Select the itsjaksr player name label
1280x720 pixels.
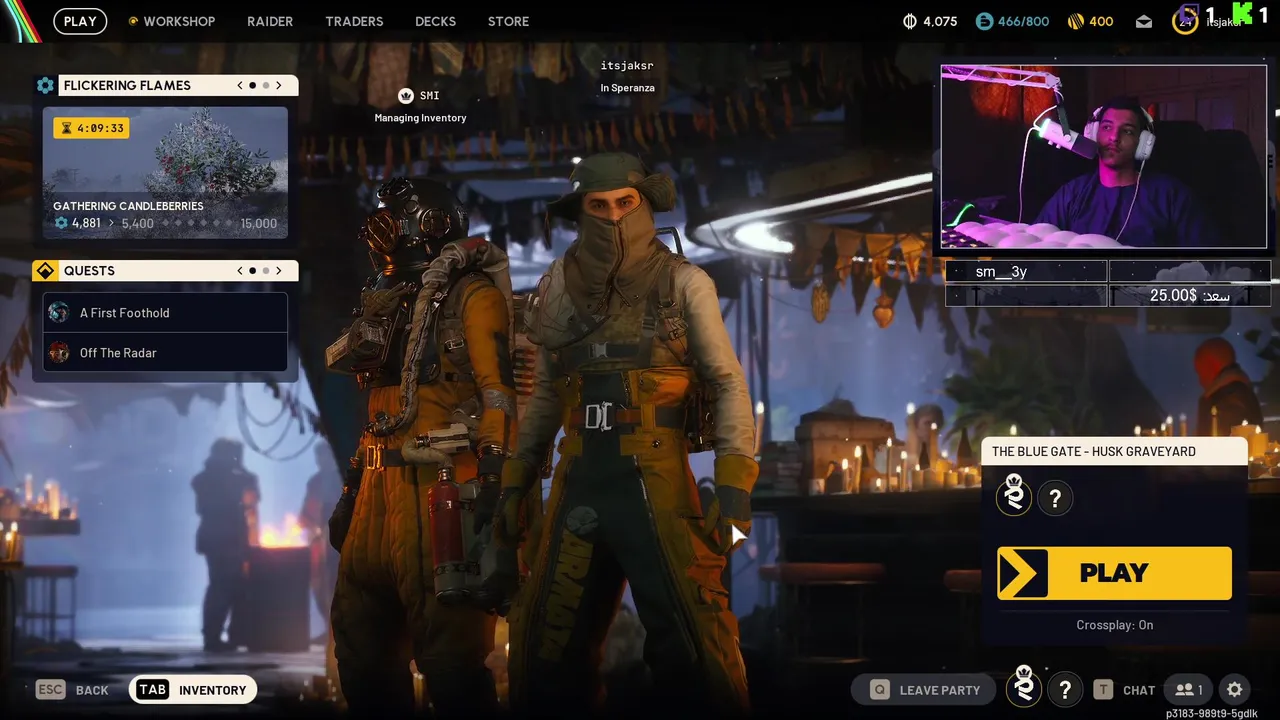[x=627, y=66]
